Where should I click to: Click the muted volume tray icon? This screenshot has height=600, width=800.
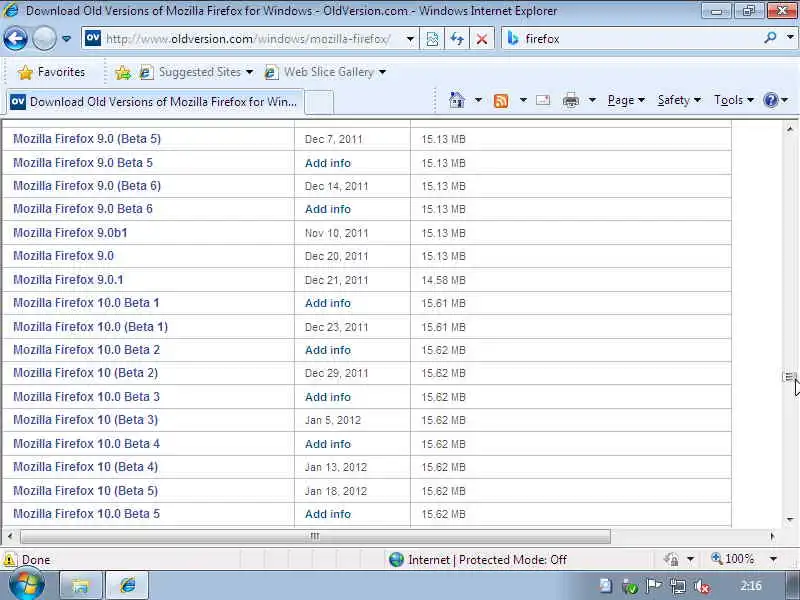point(703,587)
